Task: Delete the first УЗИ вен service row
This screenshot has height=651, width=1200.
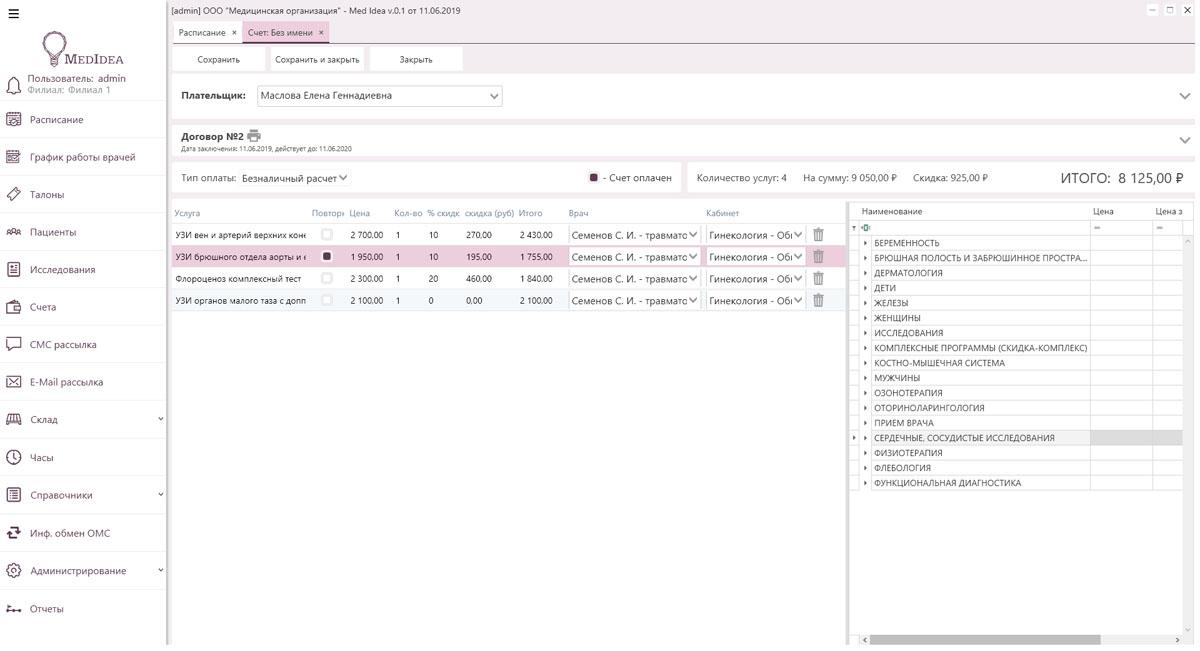Action: tap(818, 235)
